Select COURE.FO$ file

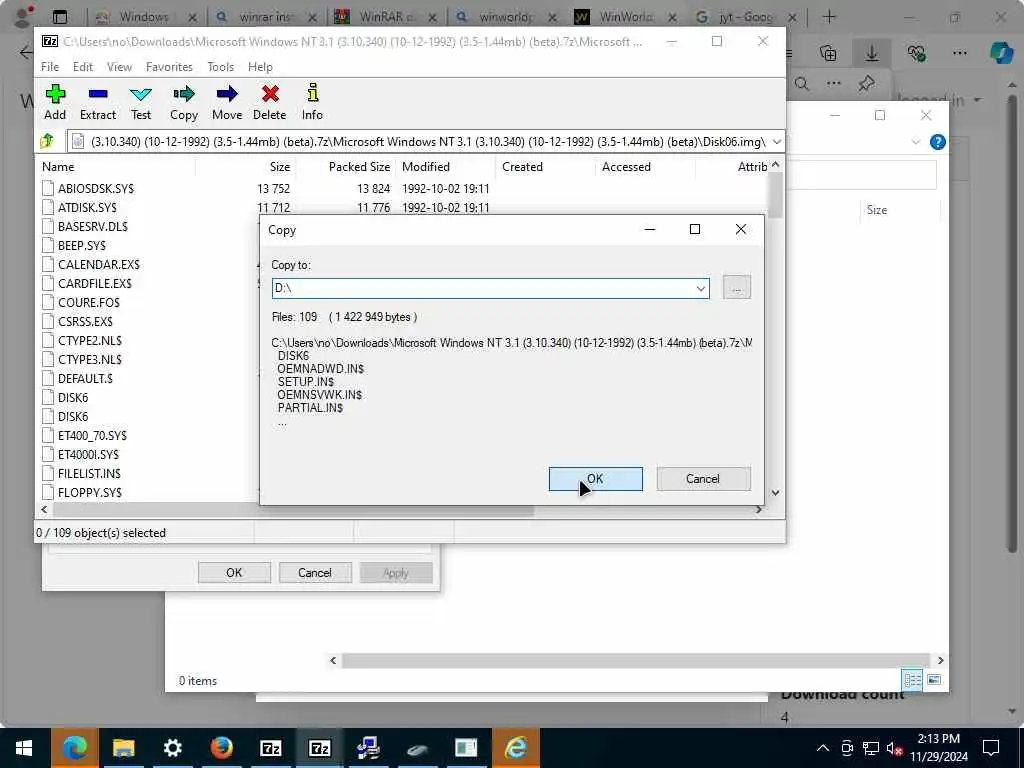tap(89, 302)
